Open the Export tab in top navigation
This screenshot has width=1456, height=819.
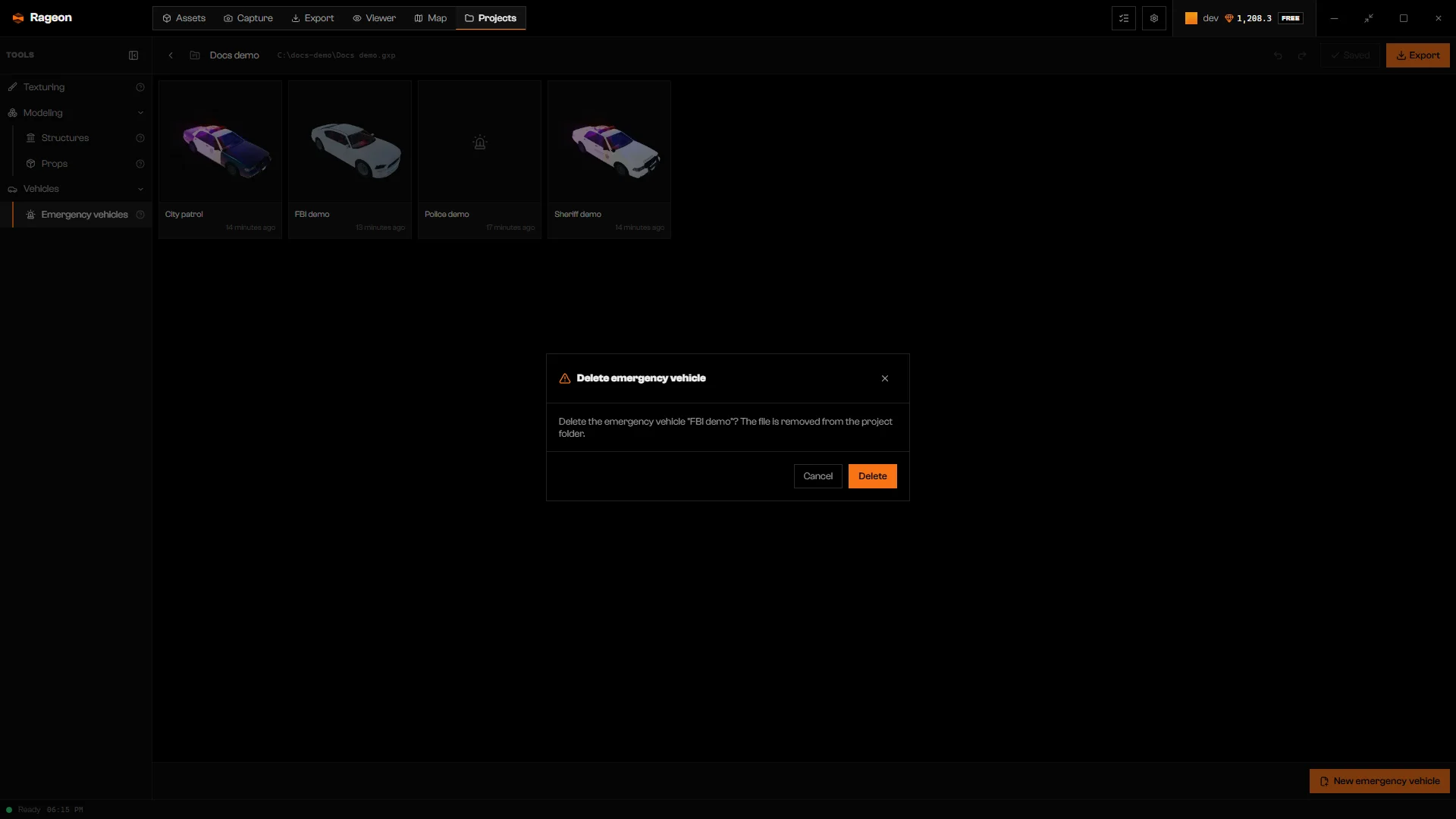[312, 18]
